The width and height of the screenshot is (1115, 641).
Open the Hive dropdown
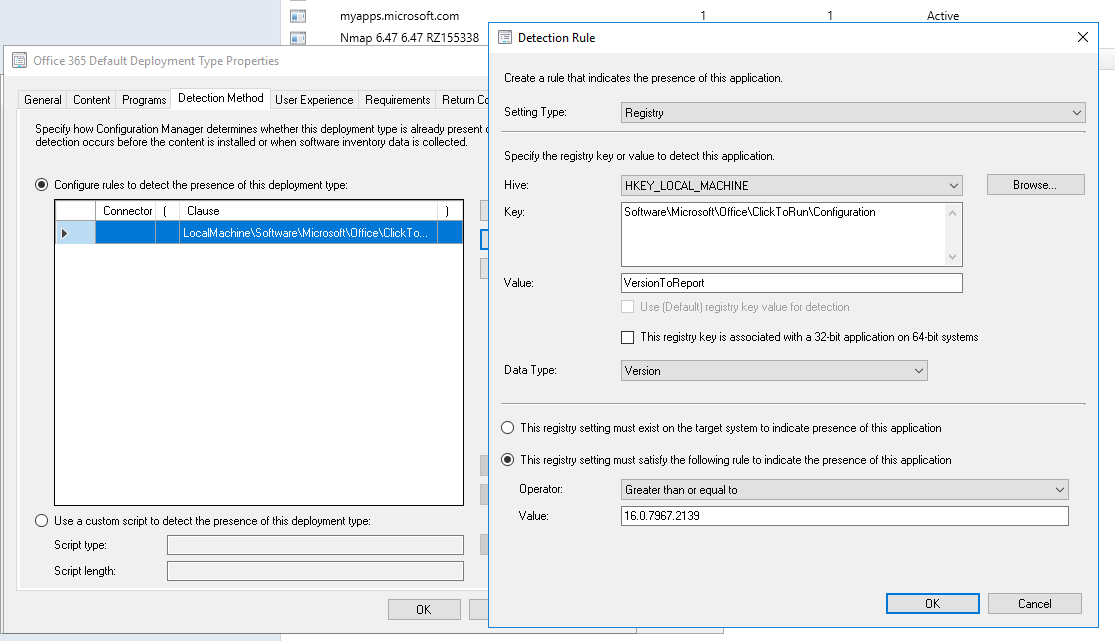[791, 186]
